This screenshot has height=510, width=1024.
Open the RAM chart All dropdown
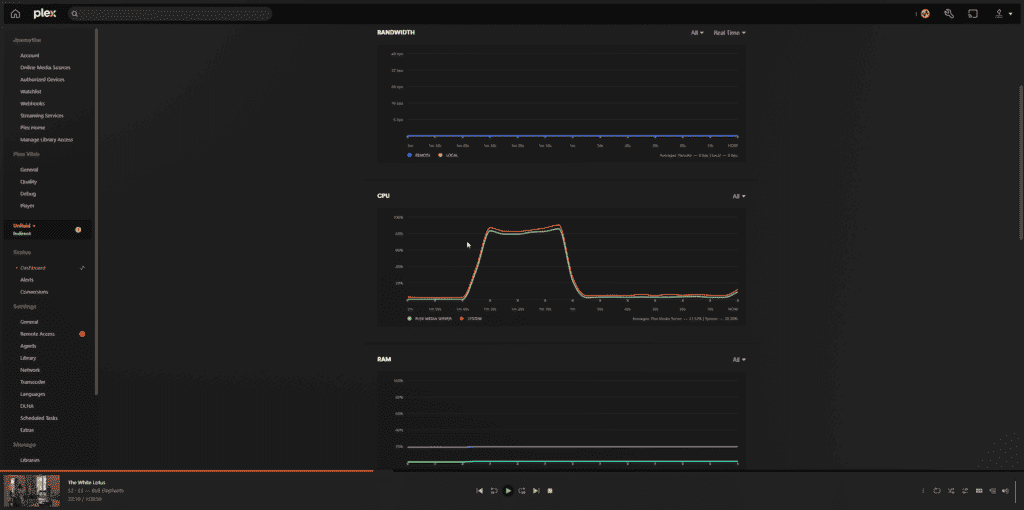coord(738,359)
